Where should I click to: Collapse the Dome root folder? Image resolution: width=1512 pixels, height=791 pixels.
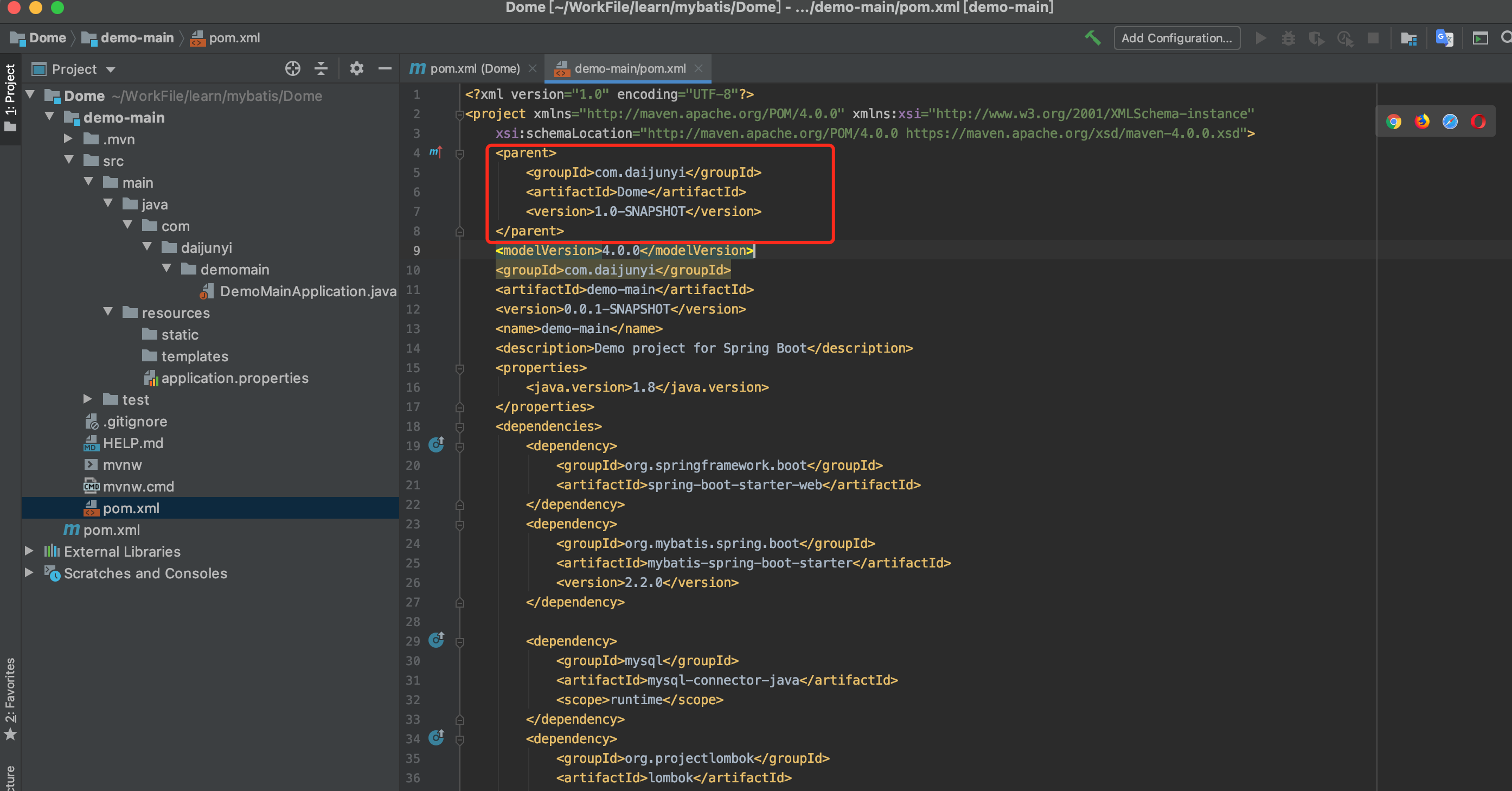[30, 95]
